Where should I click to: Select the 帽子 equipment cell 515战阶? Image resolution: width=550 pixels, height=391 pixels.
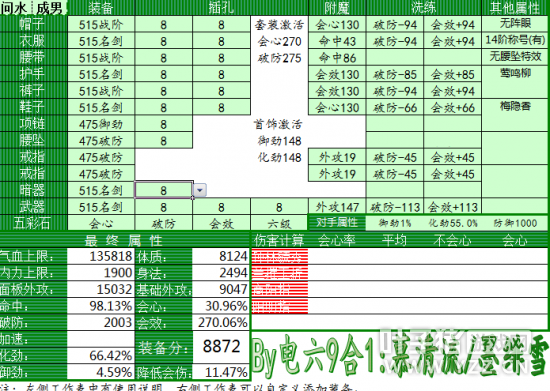101,25
